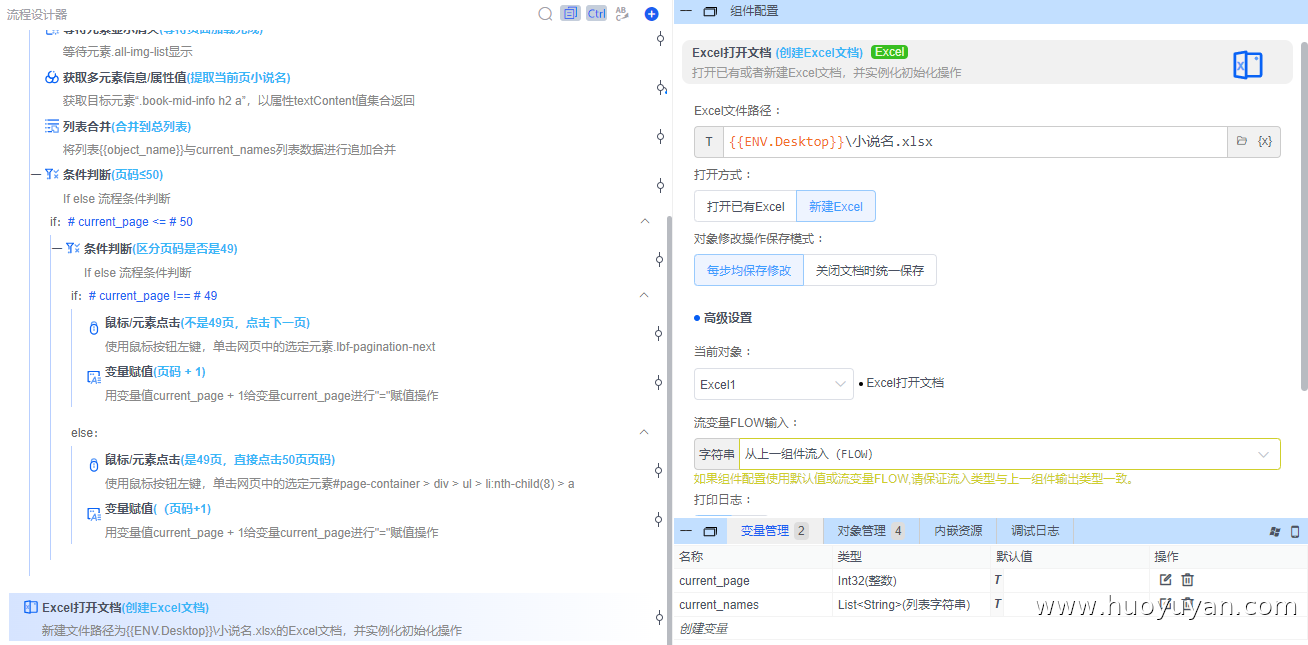Open the 从上一组件流入 (FLOW) dropdown
The image size is (1308, 645).
pos(1009,454)
